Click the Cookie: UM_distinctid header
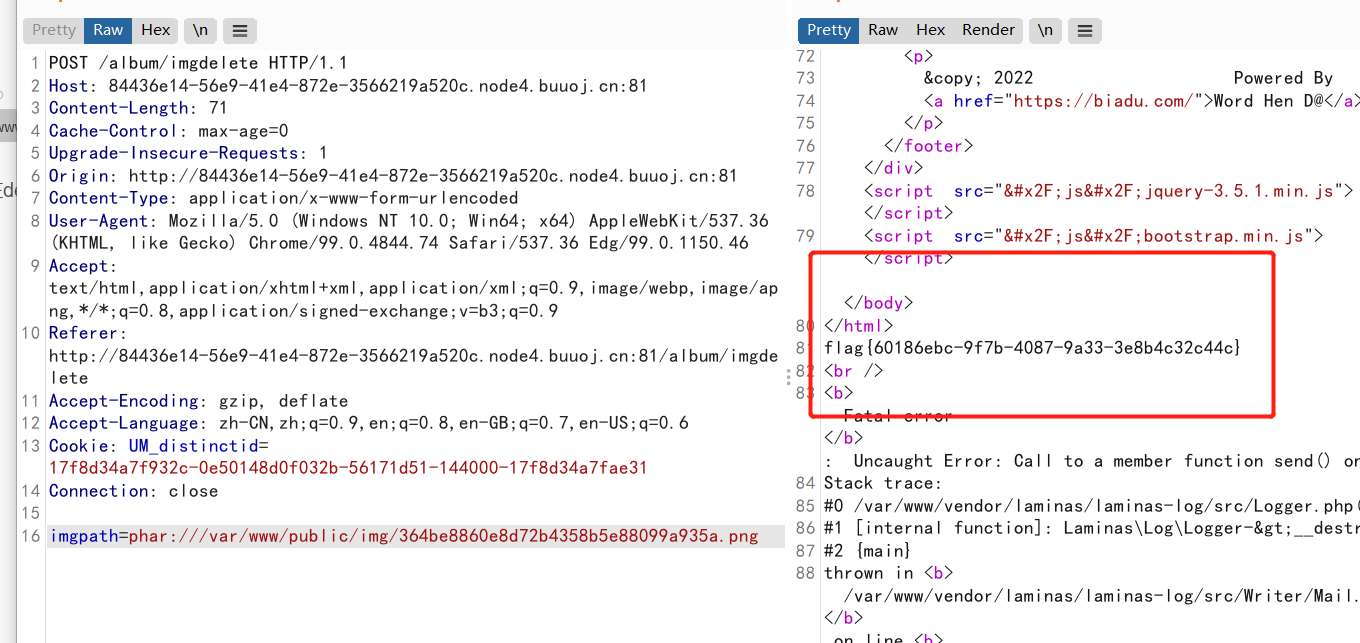Image resolution: width=1360 pixels, height=643 pixels. pos(348,457)
